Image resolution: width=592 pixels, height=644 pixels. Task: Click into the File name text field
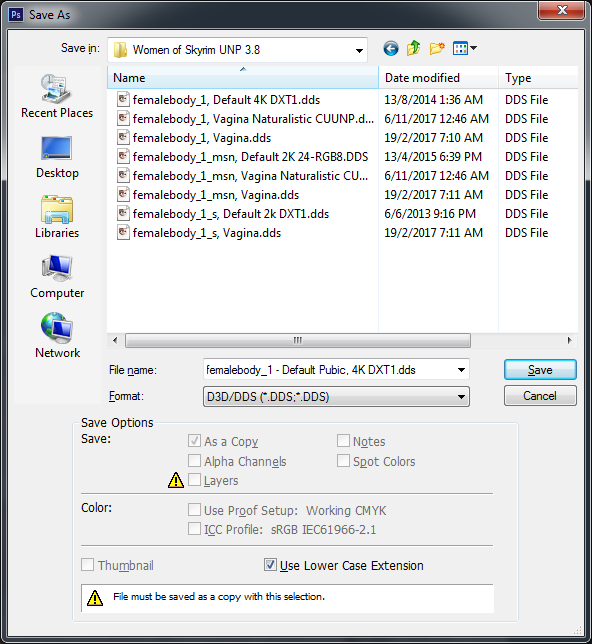tap(329, 370)
